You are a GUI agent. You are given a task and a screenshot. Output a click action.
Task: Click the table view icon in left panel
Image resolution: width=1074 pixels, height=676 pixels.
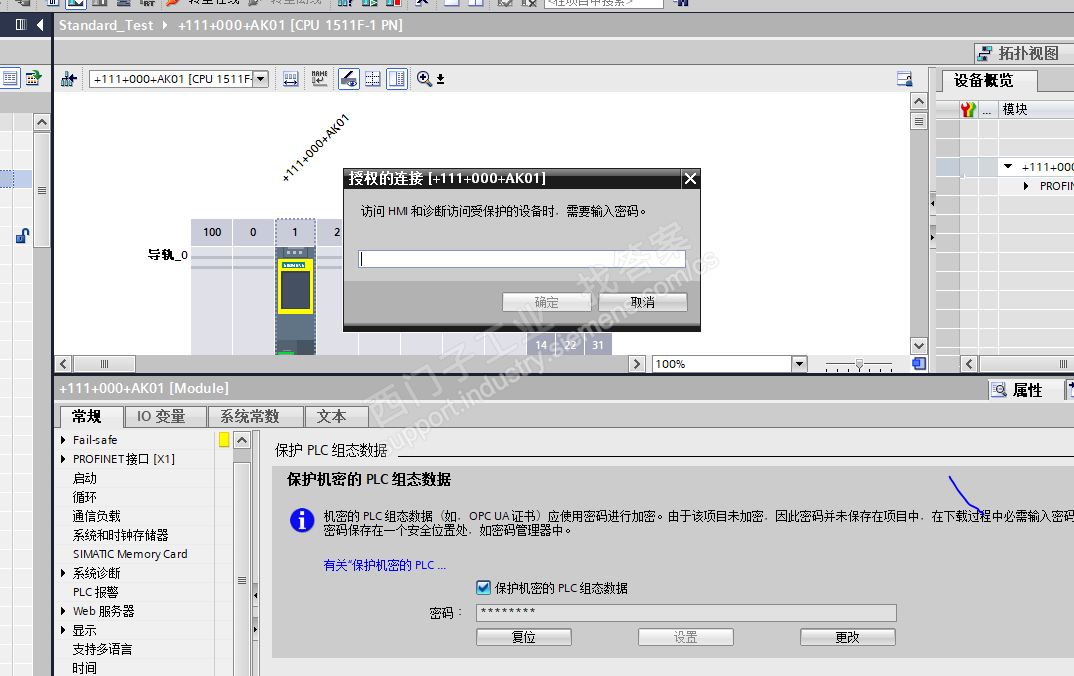coord(10,78)
